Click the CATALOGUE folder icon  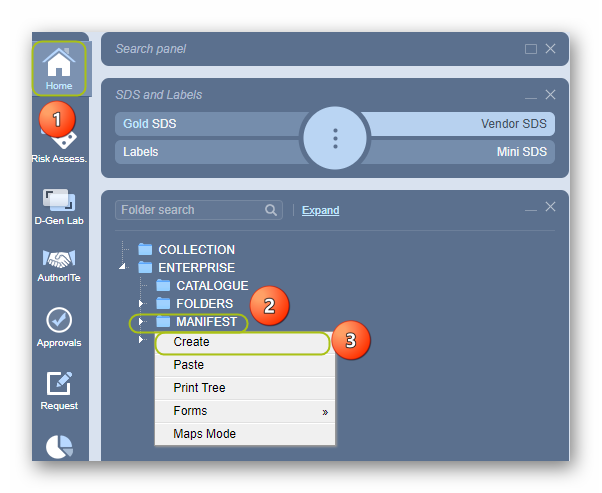pyautogui.click(x=163, y=285)
